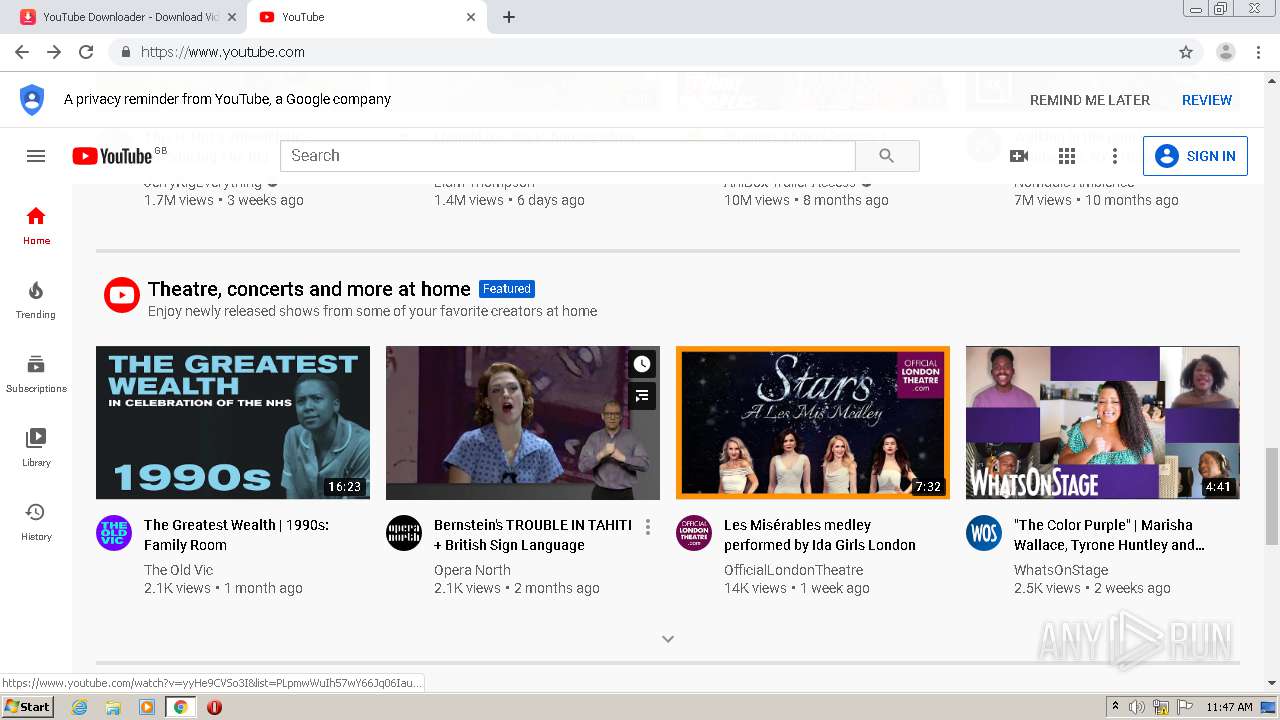Click the page vertical scrollbar thumb
Screen dimensions: 1280x720
1272,496
